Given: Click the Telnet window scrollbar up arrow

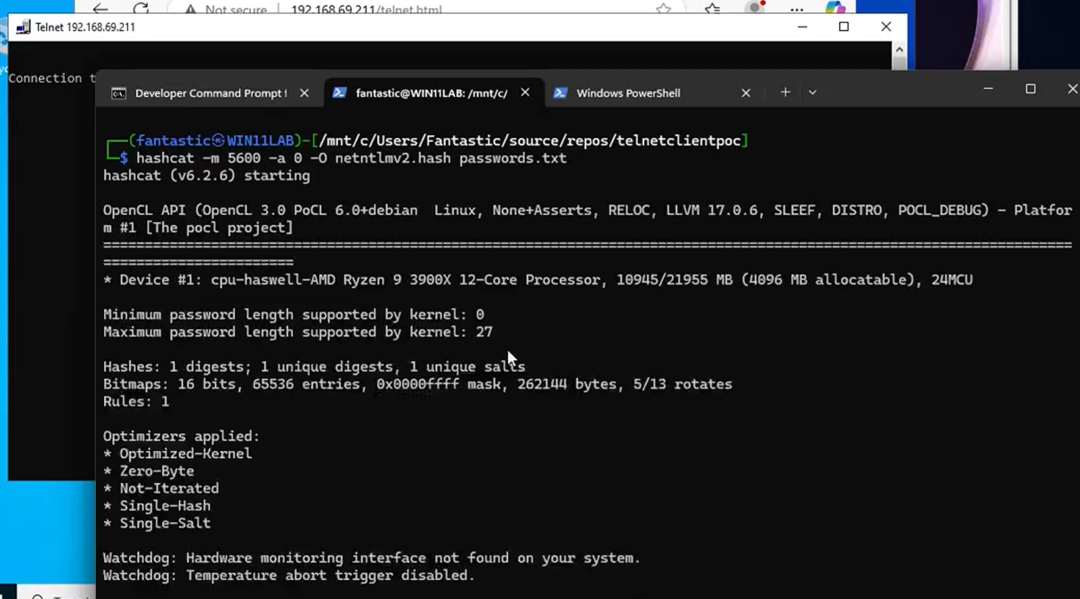Looking at the screenshot, I should 899,50.
